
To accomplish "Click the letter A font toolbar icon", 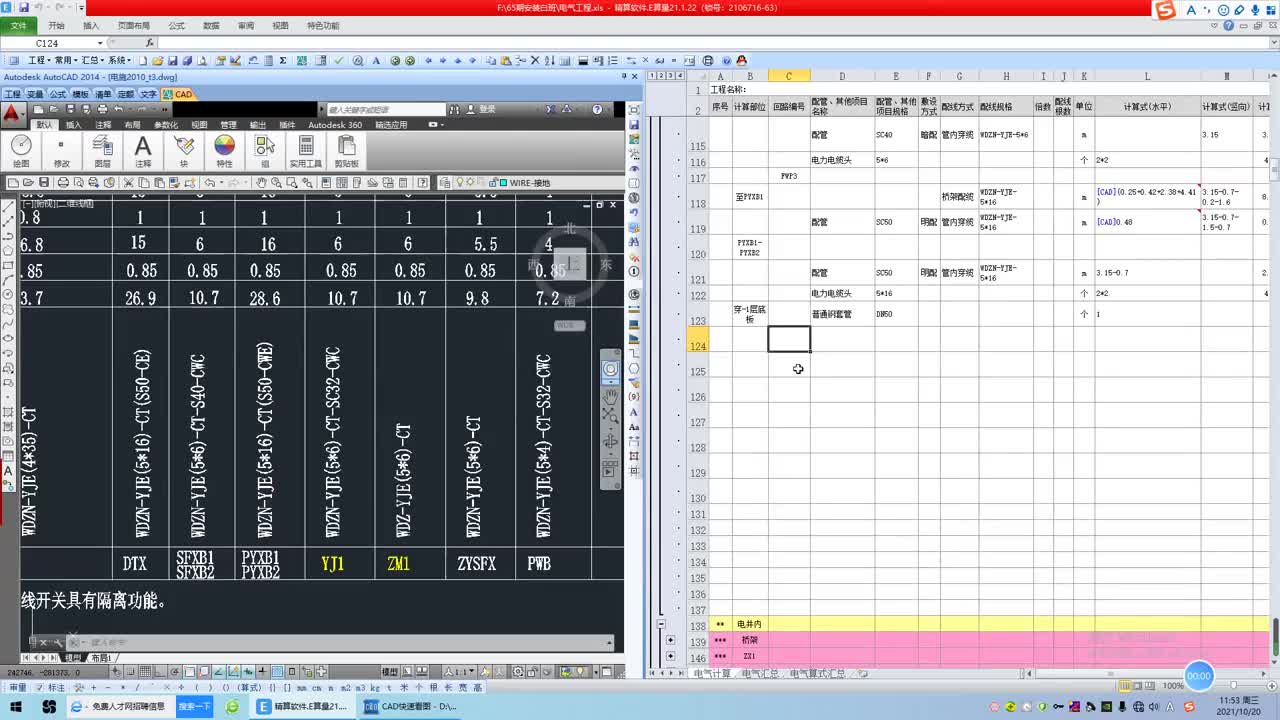I will (x=377, y=60).
